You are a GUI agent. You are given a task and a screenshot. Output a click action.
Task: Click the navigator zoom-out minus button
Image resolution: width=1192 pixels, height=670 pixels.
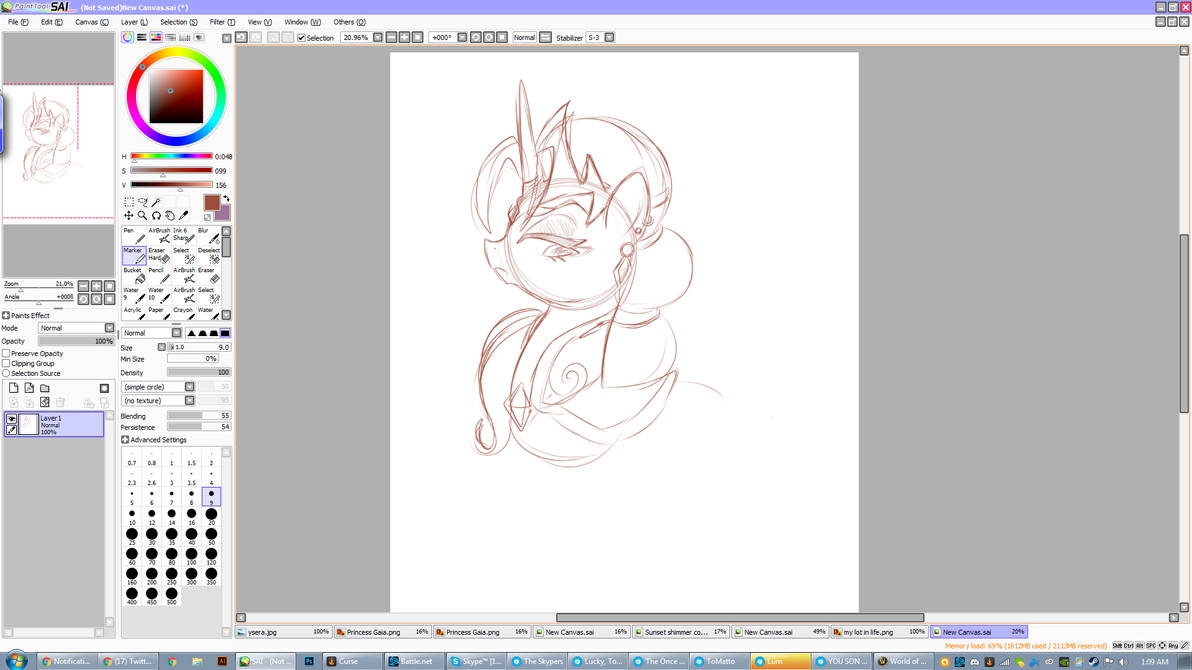84,286
